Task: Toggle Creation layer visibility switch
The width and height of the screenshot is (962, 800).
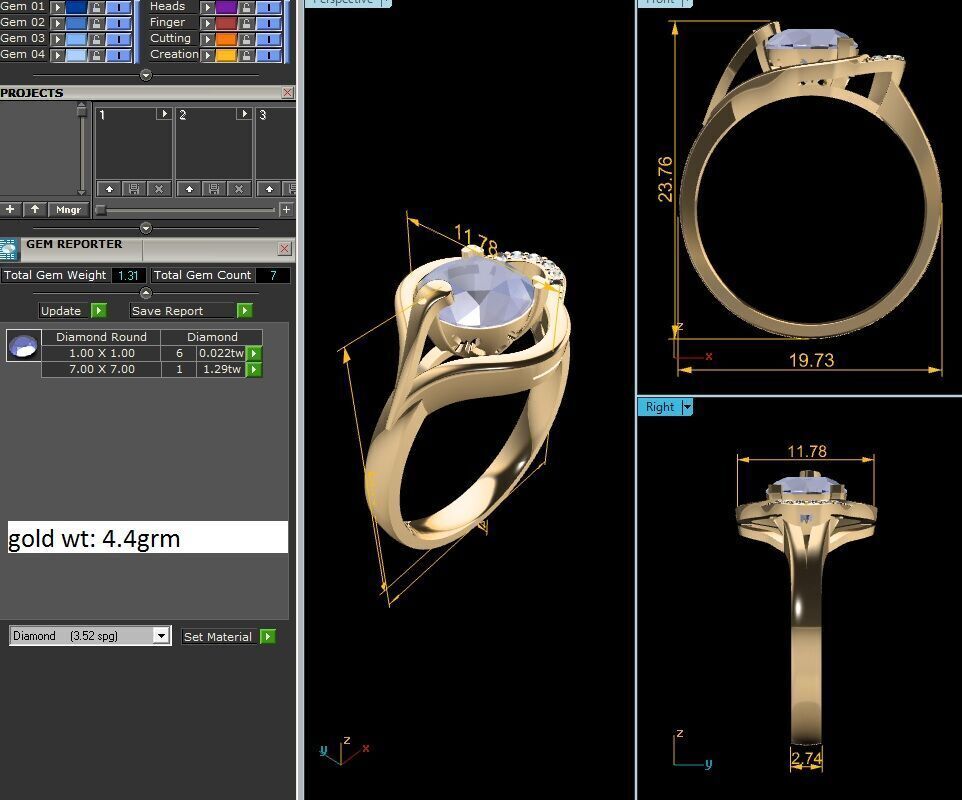Action: tap(269, 55)
